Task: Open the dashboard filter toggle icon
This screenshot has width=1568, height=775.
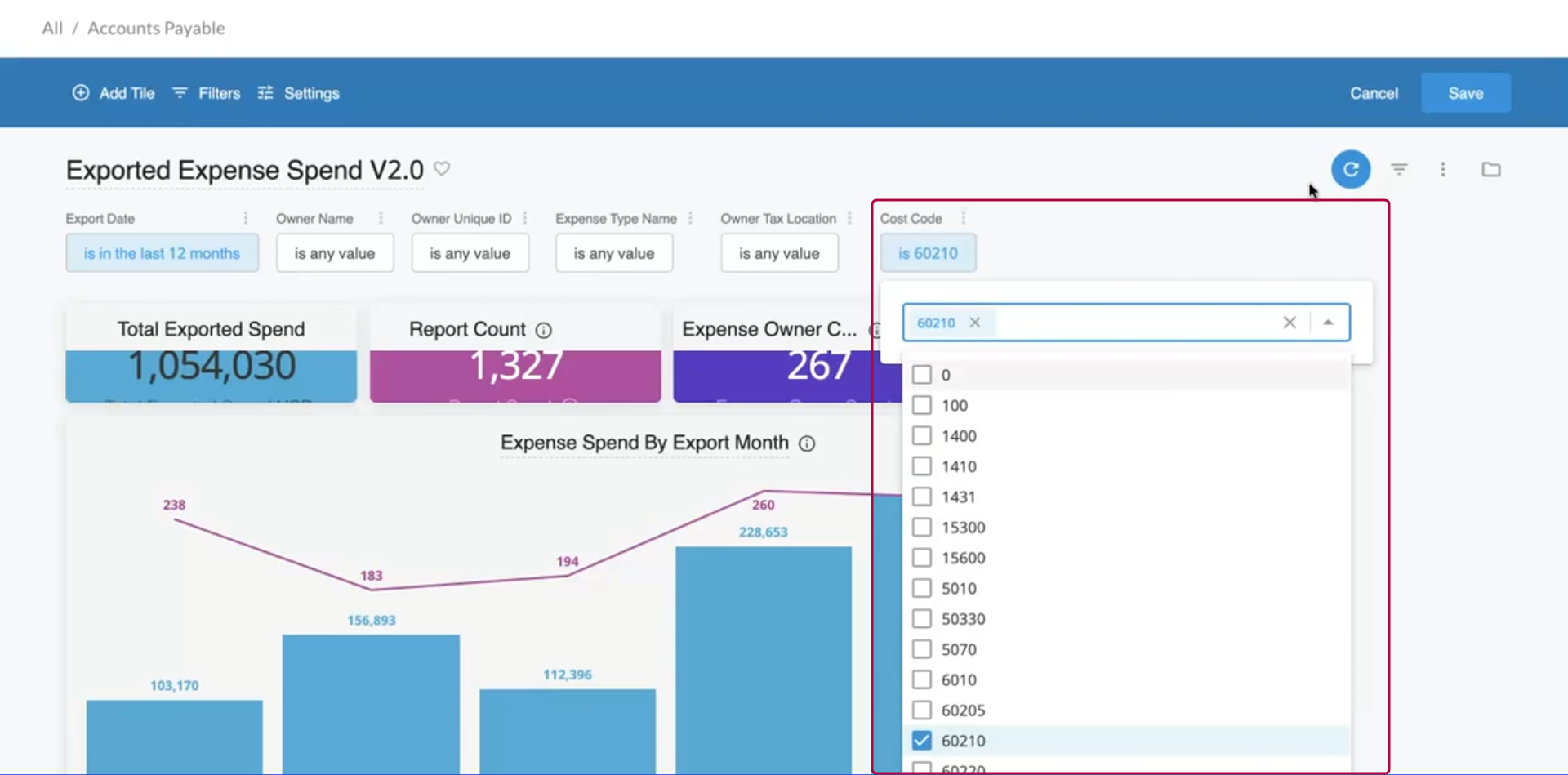Action: 1399,169
